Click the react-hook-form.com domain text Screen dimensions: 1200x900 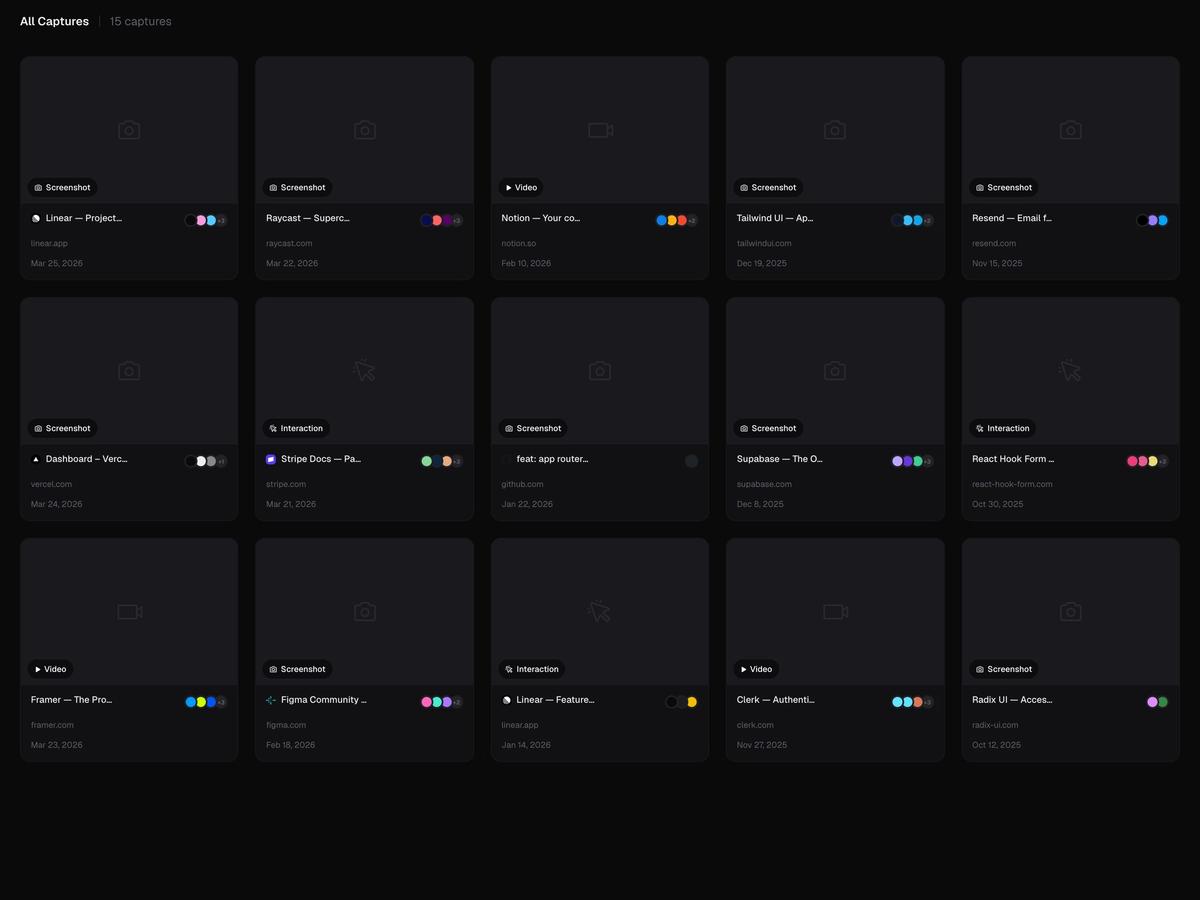1012,484
